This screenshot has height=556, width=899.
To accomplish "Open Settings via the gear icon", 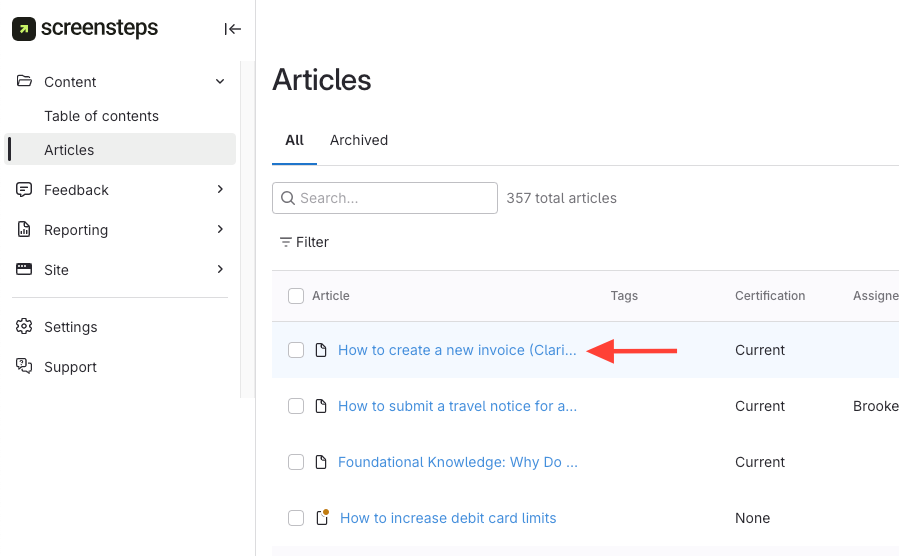I will [25, 327].
